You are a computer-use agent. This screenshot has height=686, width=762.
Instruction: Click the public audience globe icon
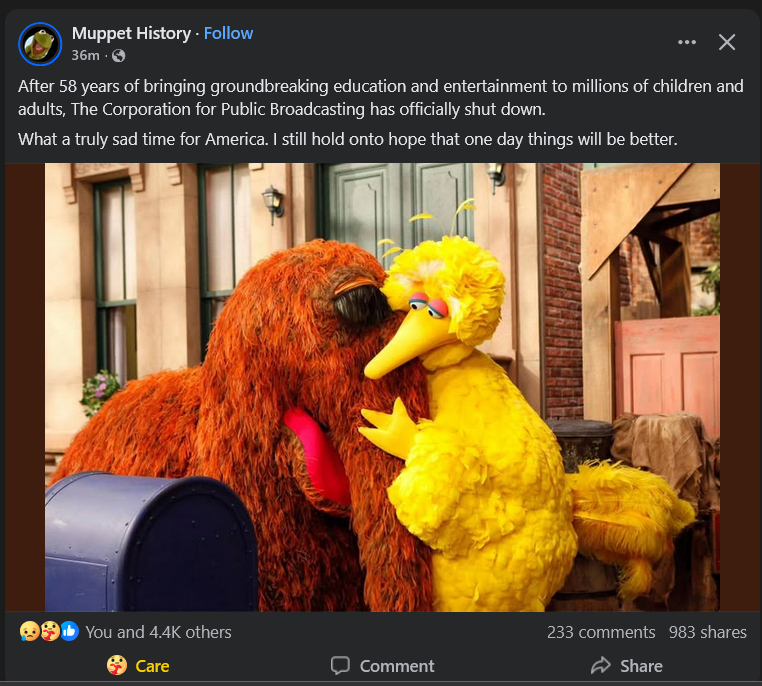119,55
